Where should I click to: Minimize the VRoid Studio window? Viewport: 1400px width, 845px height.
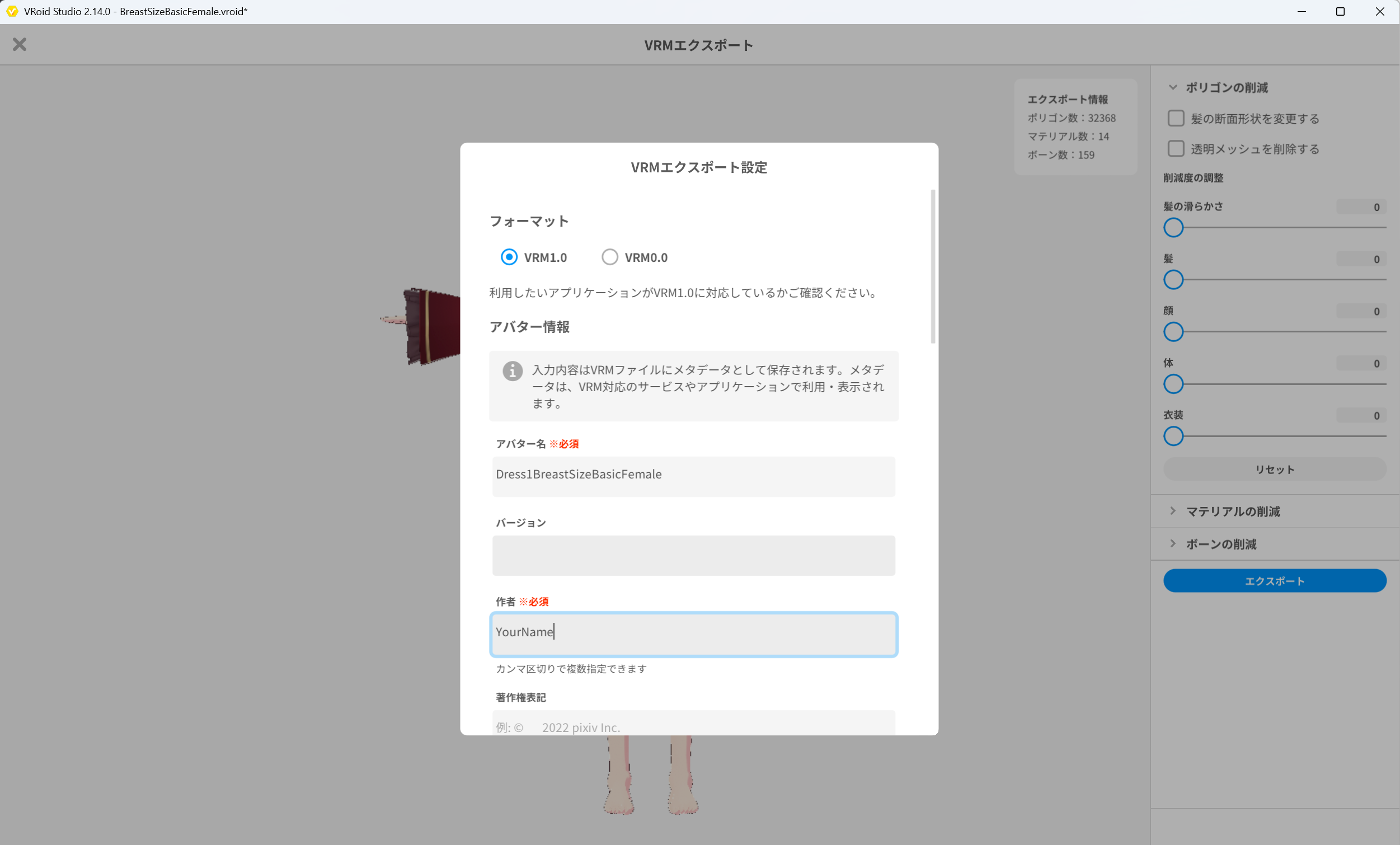(1302, 11)
